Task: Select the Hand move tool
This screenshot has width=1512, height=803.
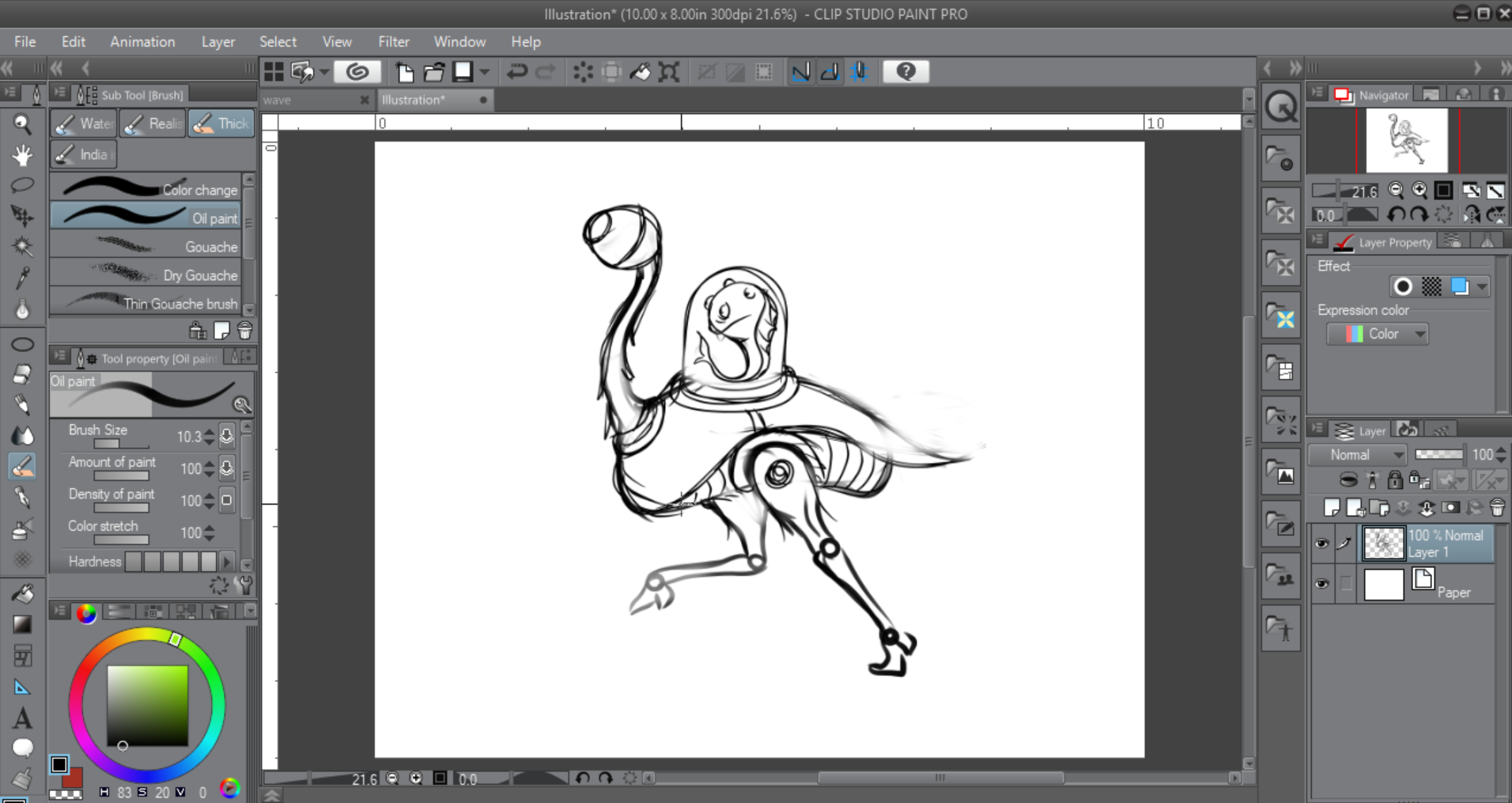Action: tap(22, 155)
